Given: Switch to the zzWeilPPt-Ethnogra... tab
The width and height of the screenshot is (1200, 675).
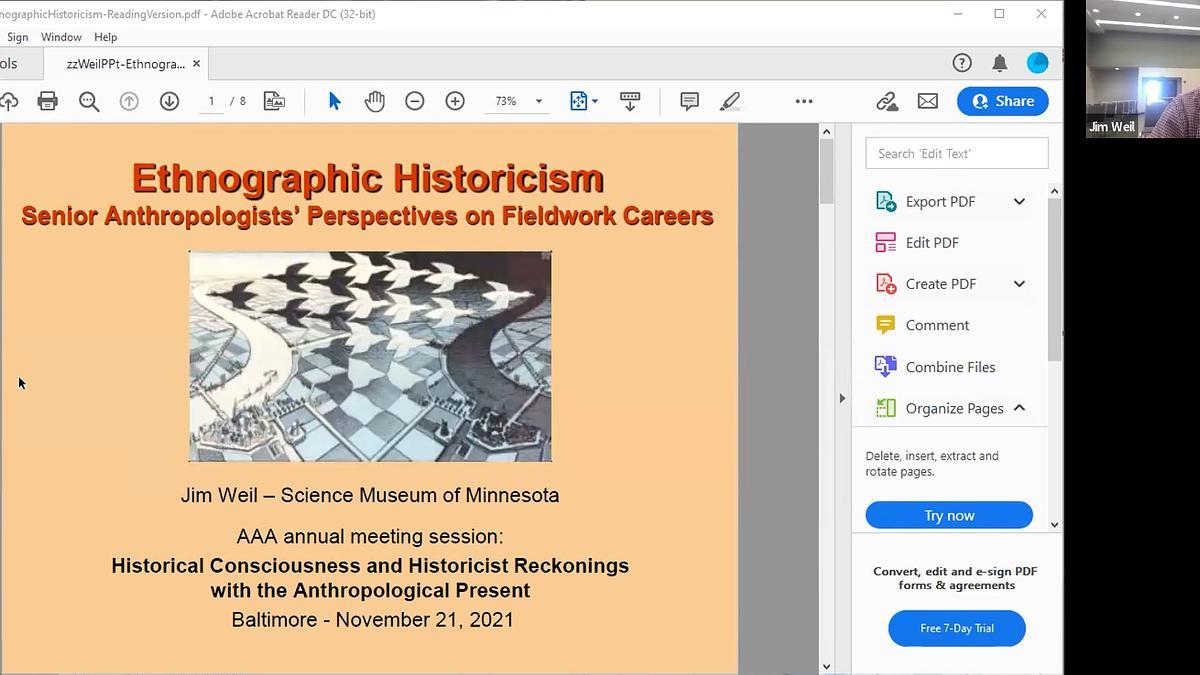Looking at the screenshot, I should click(126, 64).
